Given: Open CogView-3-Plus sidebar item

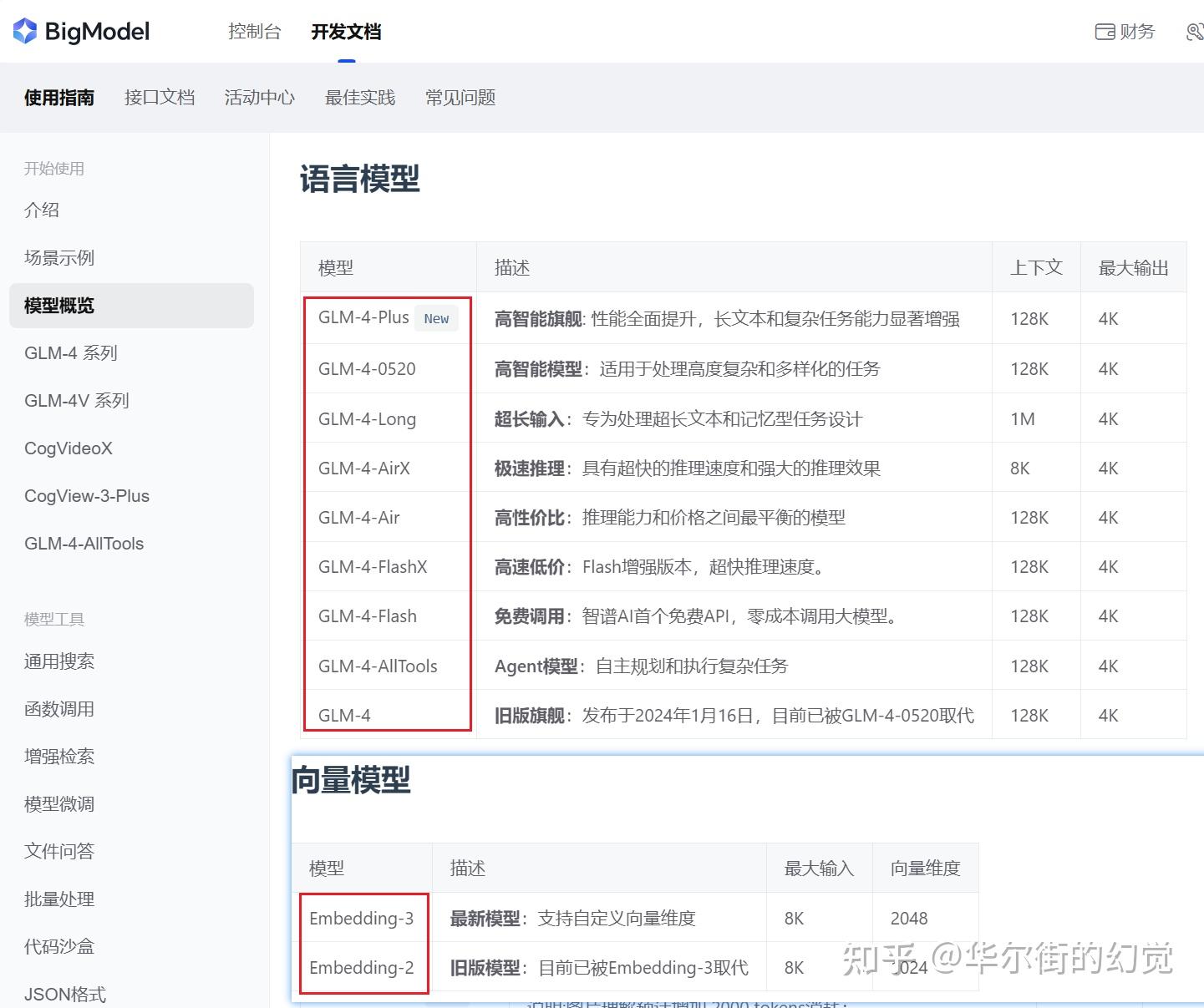Looking at the screenshot, I should pos(87,496).
